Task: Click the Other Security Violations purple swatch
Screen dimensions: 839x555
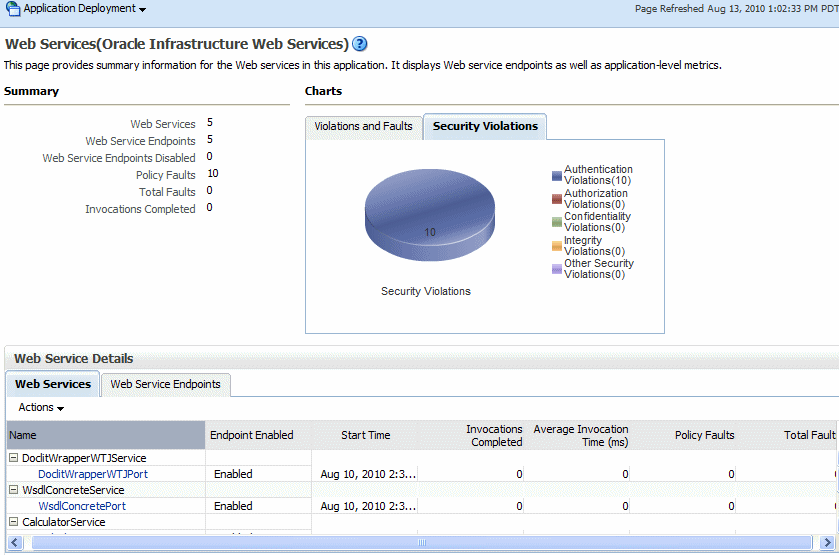Action: [556, 269]
